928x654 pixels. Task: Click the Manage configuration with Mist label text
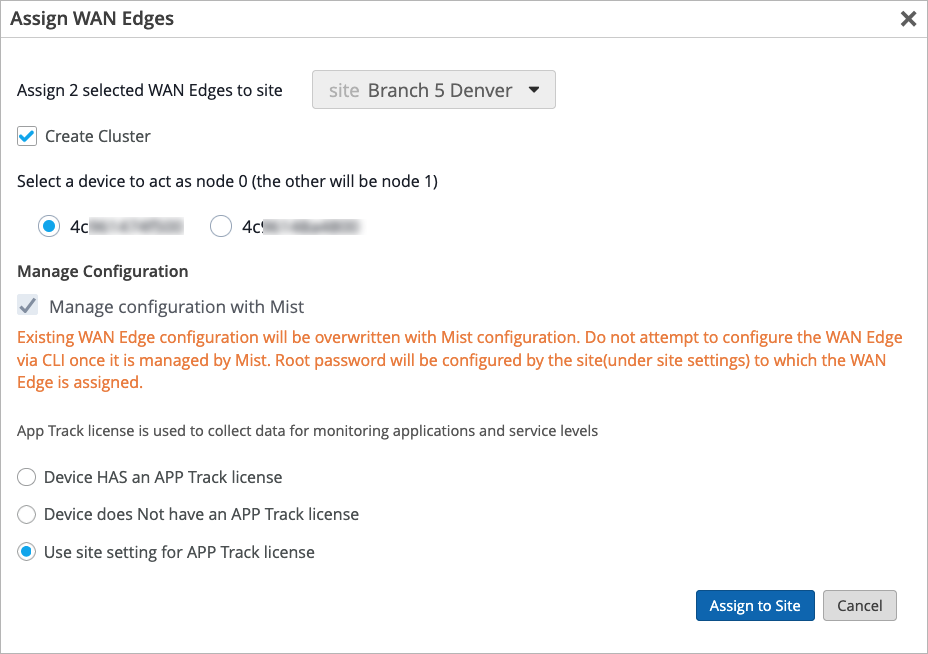coord(176,307)
